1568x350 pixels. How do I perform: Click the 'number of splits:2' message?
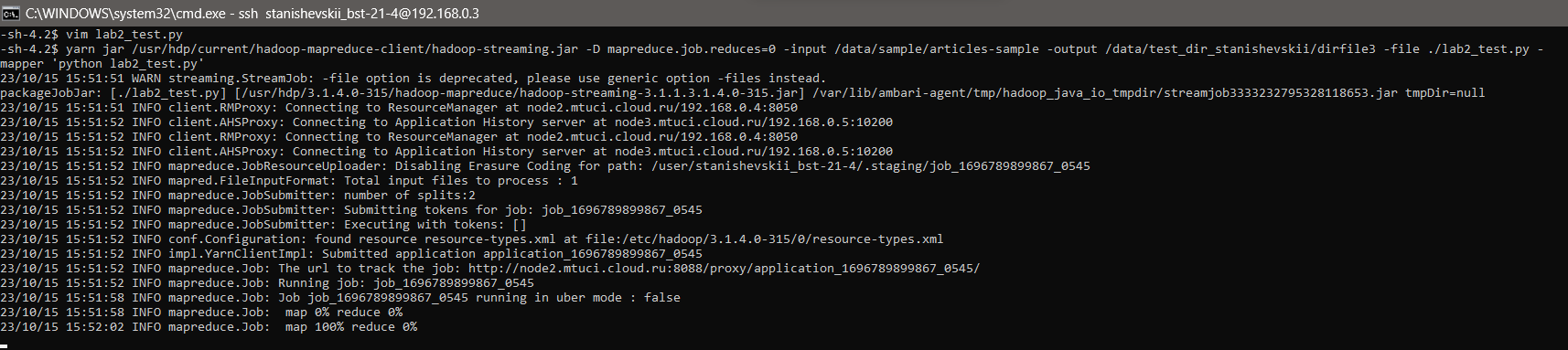click(409, 196)
